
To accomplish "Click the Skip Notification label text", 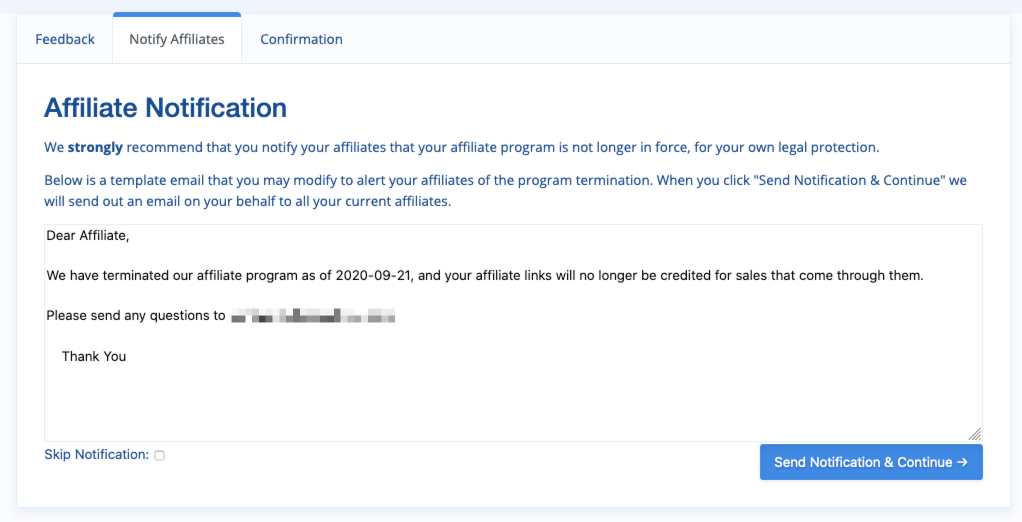I will pyautogui.click(x=96, y=454).
